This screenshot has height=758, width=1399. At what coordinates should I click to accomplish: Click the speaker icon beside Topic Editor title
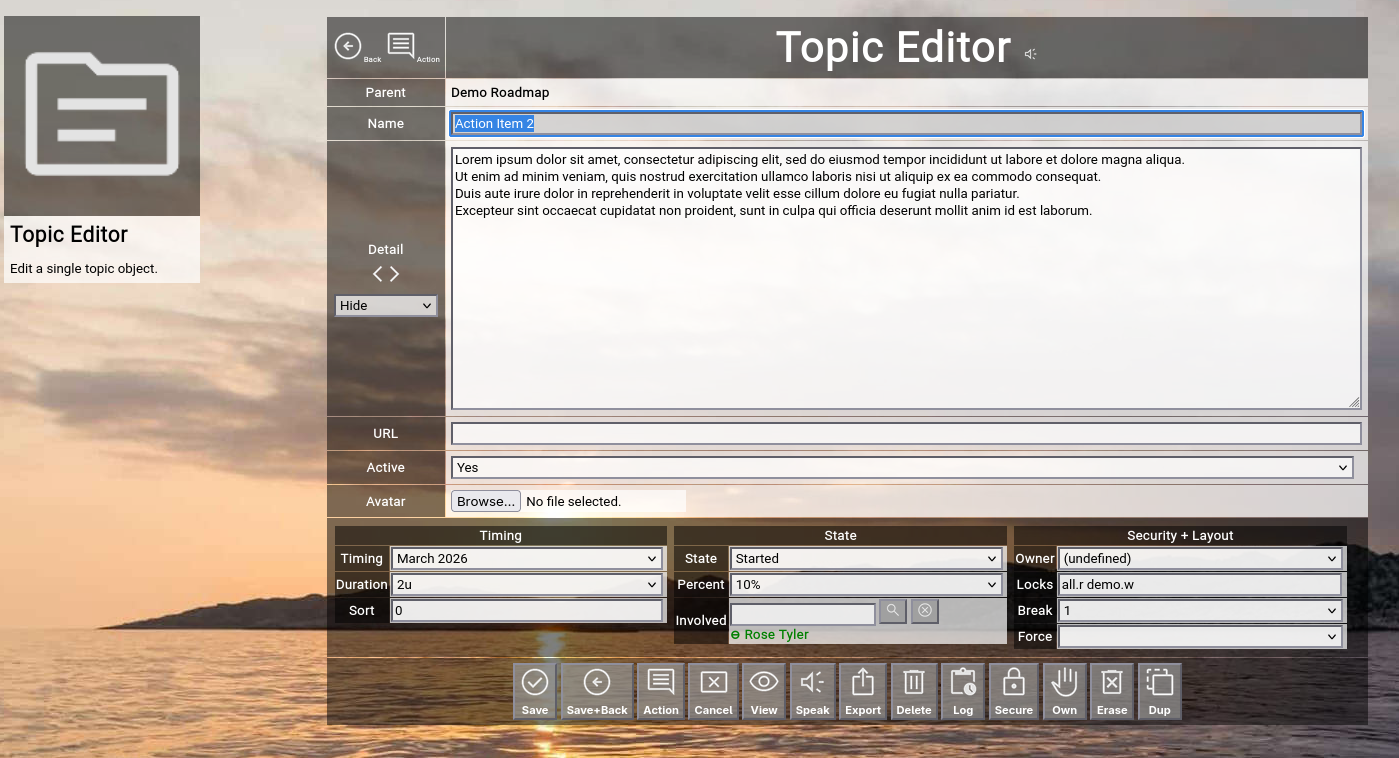[x=1030, y=54]
